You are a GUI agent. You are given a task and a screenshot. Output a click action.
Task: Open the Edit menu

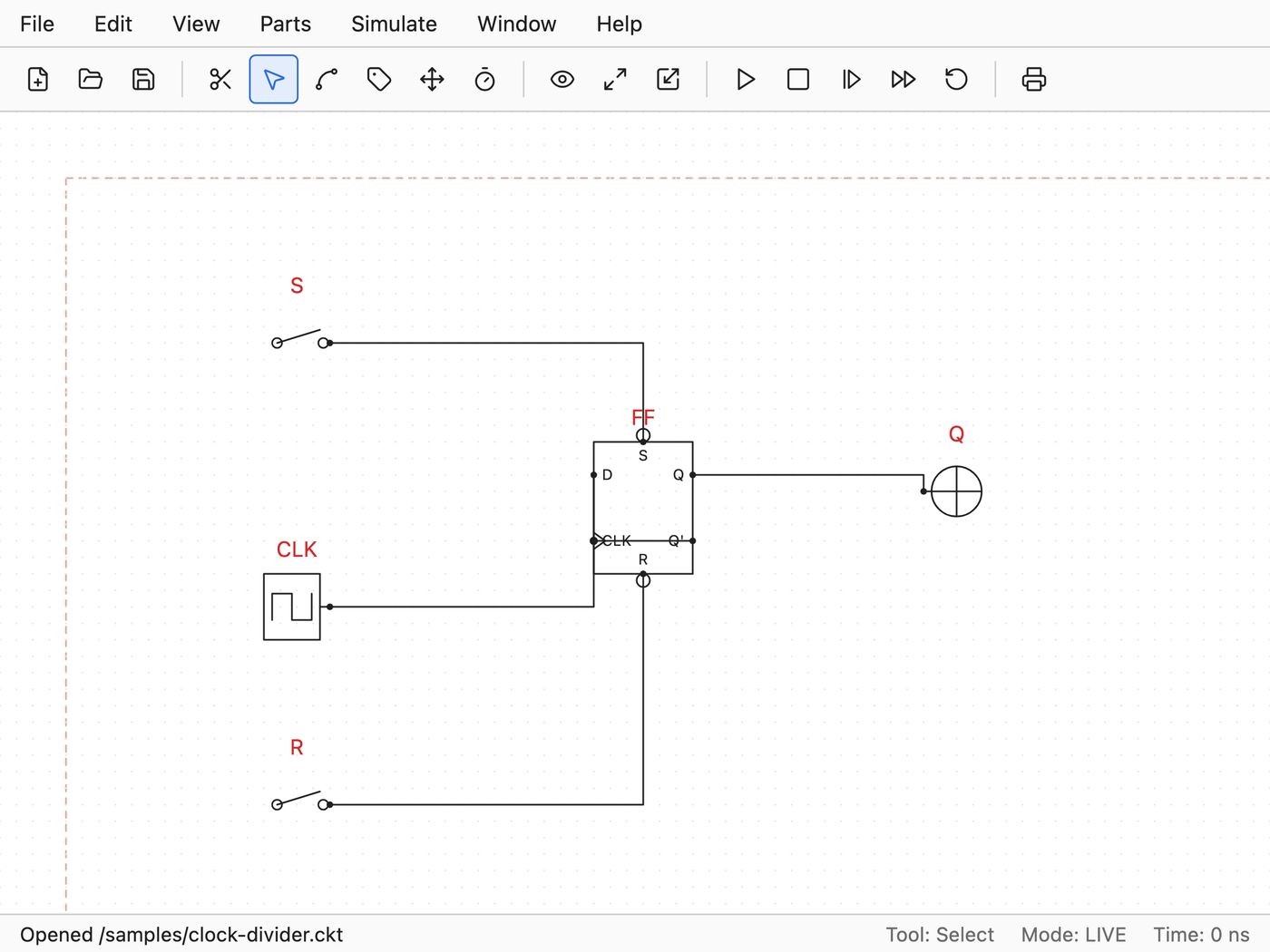113,24
